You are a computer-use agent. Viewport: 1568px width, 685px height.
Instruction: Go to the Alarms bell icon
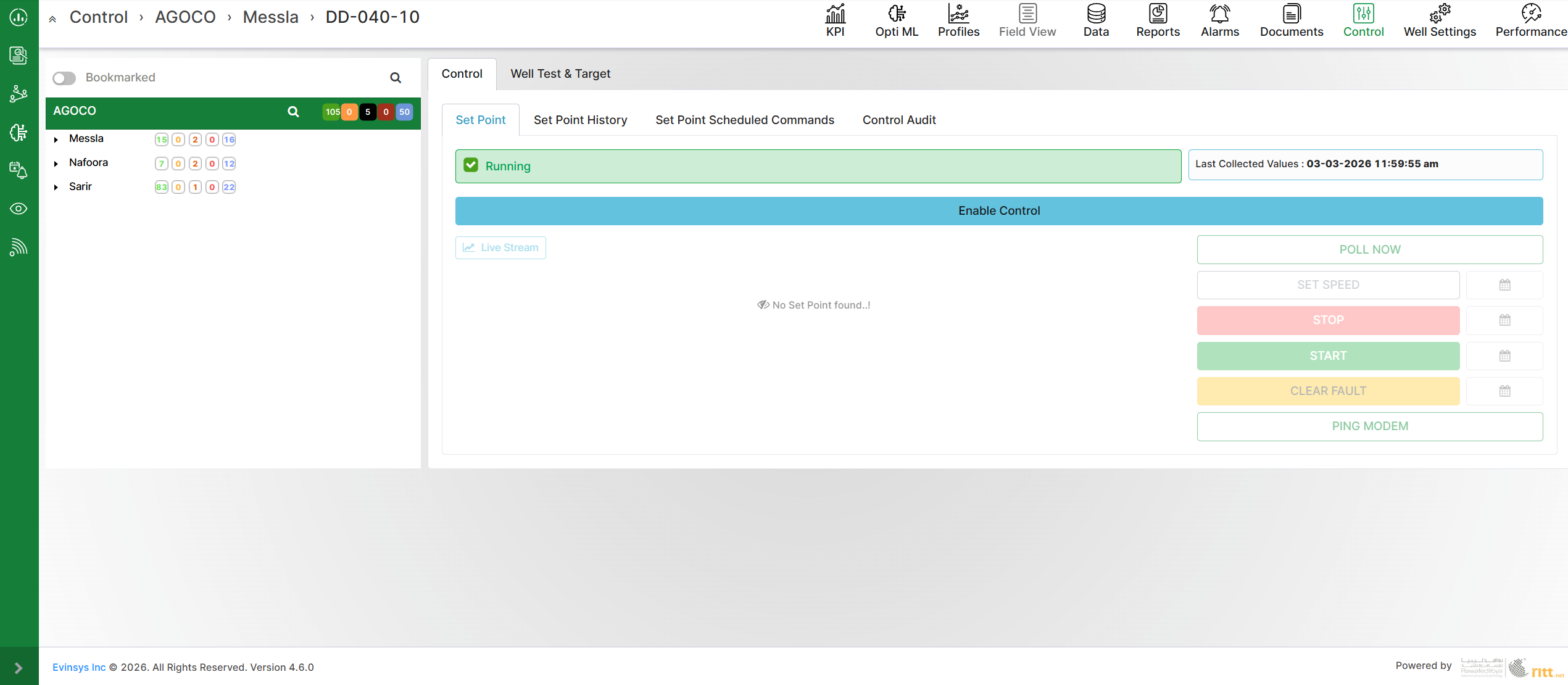(1219, 14)
